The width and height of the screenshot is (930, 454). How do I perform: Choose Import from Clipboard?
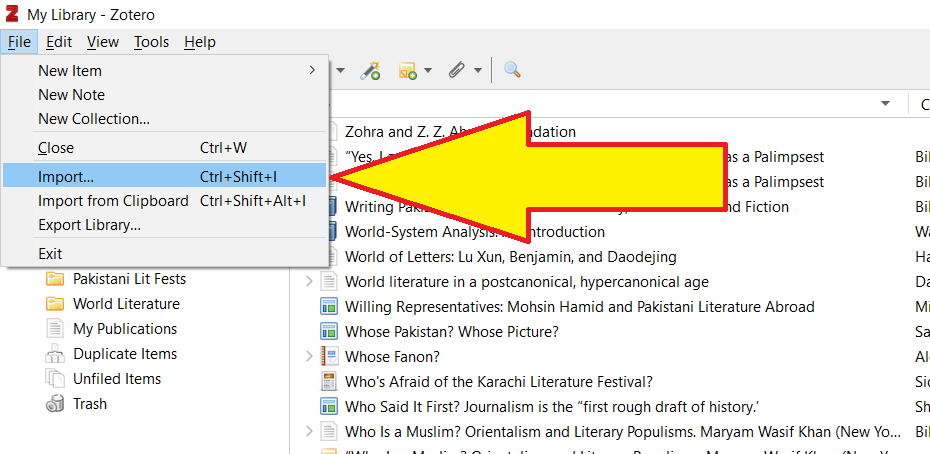coord(165,201)
